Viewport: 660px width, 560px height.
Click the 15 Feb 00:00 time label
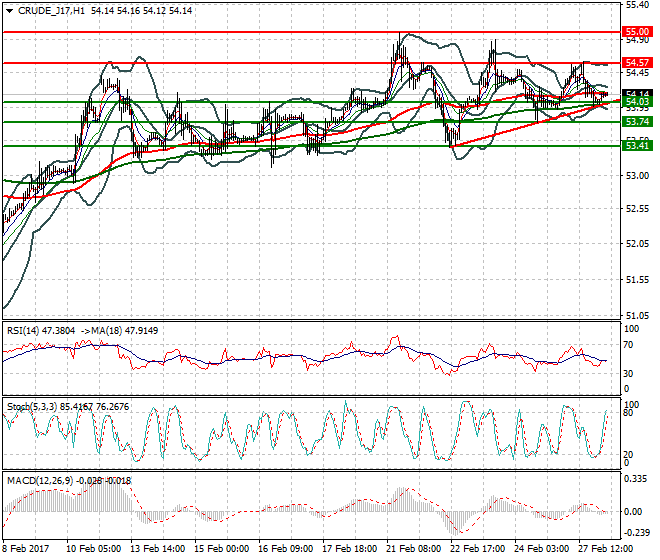221,549
